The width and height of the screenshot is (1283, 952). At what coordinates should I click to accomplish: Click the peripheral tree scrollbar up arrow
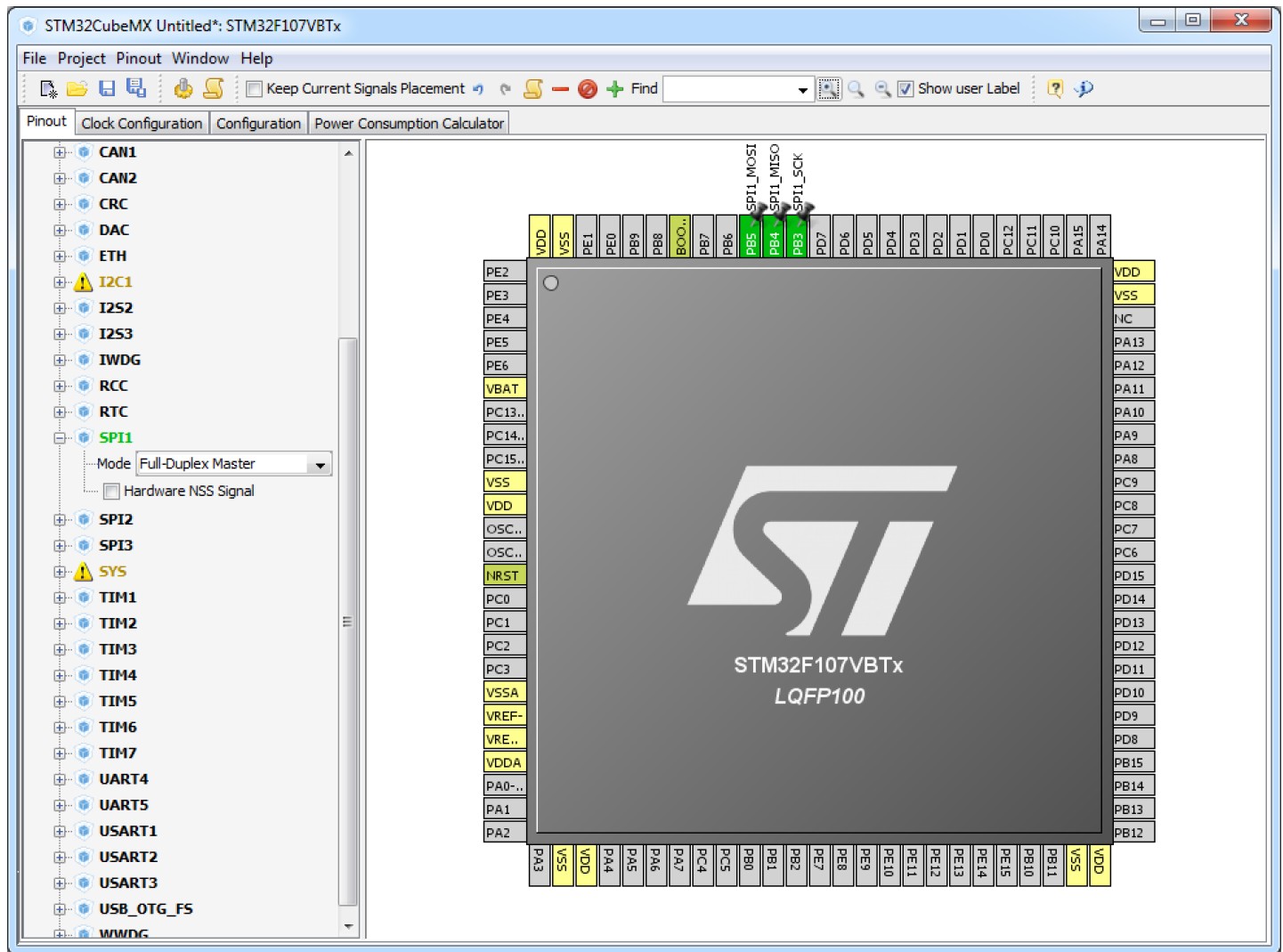[348, 153]
